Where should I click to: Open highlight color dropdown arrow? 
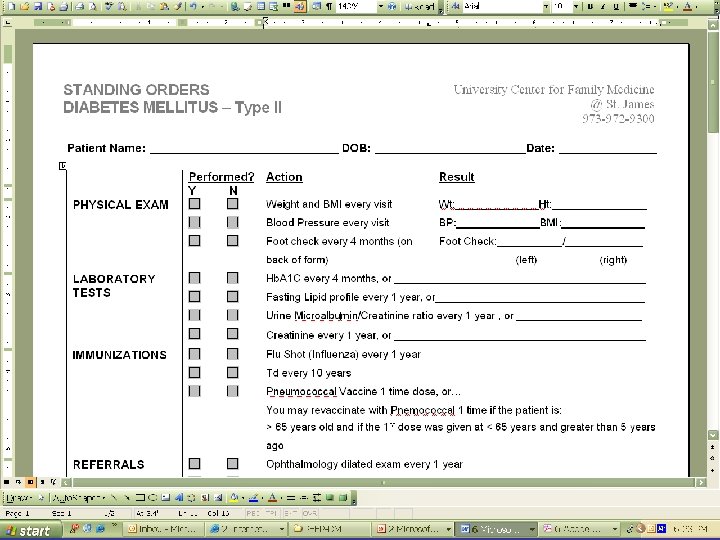677,6
